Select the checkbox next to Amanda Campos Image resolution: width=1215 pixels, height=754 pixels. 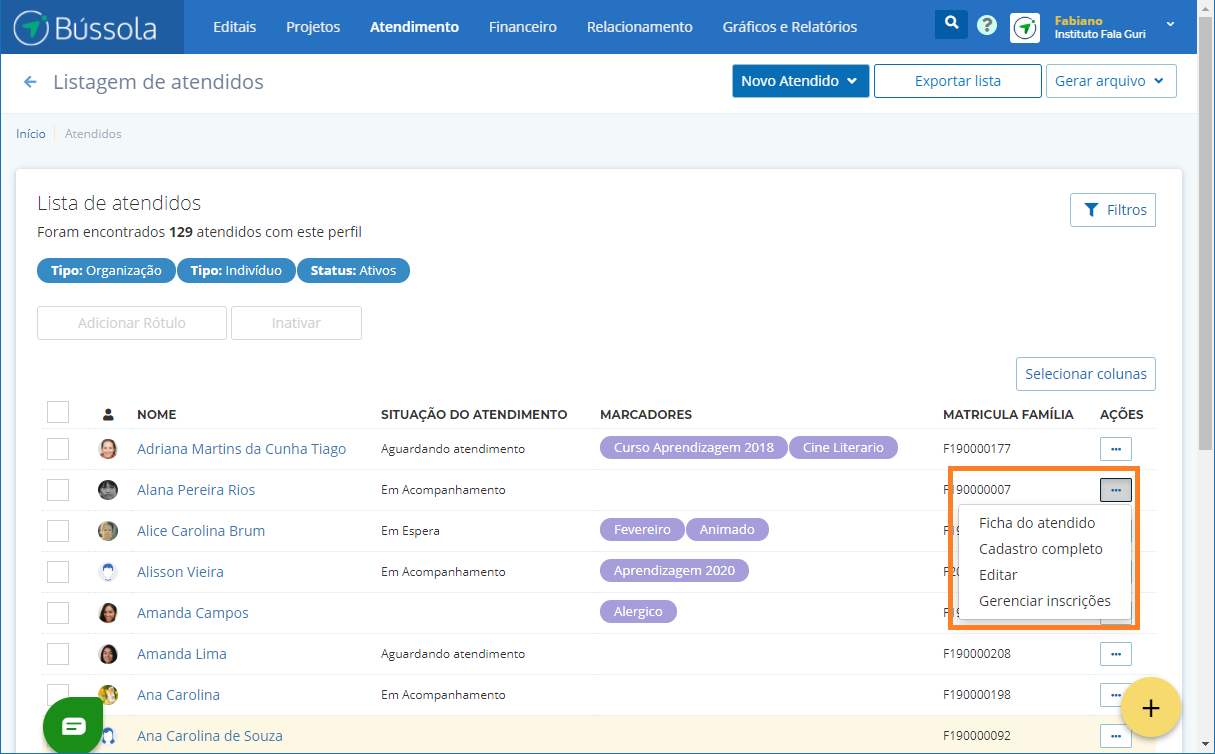pos(58,613)
